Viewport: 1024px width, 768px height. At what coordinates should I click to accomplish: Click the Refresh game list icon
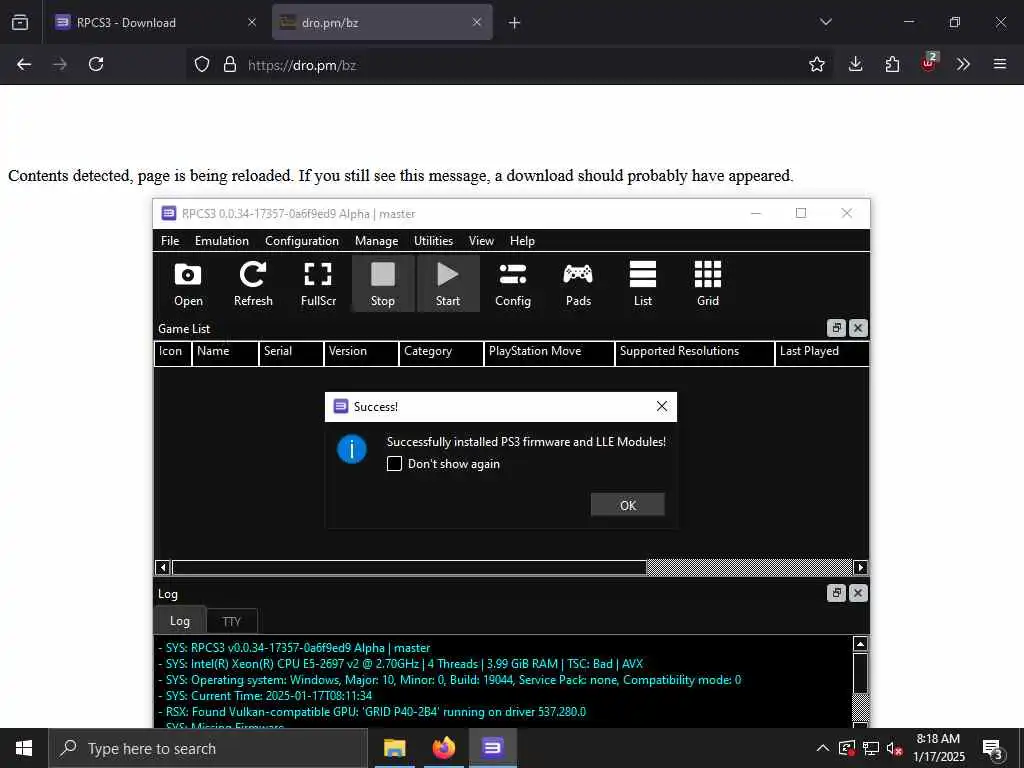[253, 283]
